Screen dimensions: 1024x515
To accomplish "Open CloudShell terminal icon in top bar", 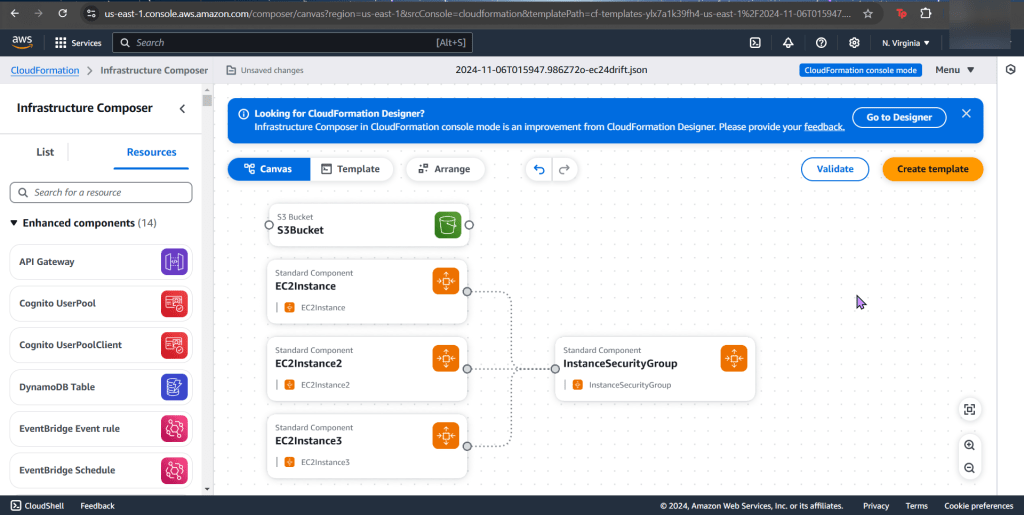I will [756, 43].
